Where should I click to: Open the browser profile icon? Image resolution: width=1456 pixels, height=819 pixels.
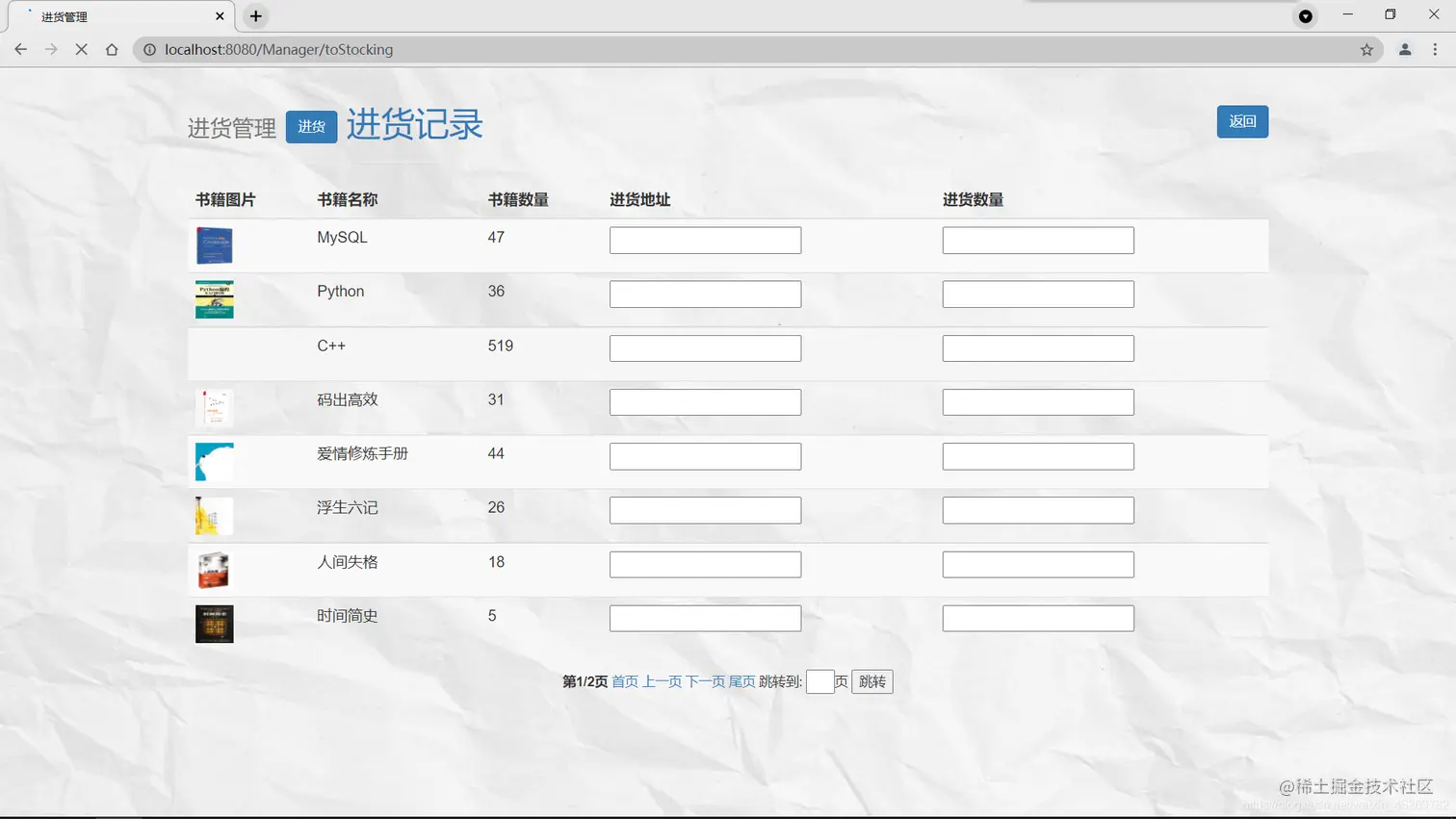click(1404, 49)
